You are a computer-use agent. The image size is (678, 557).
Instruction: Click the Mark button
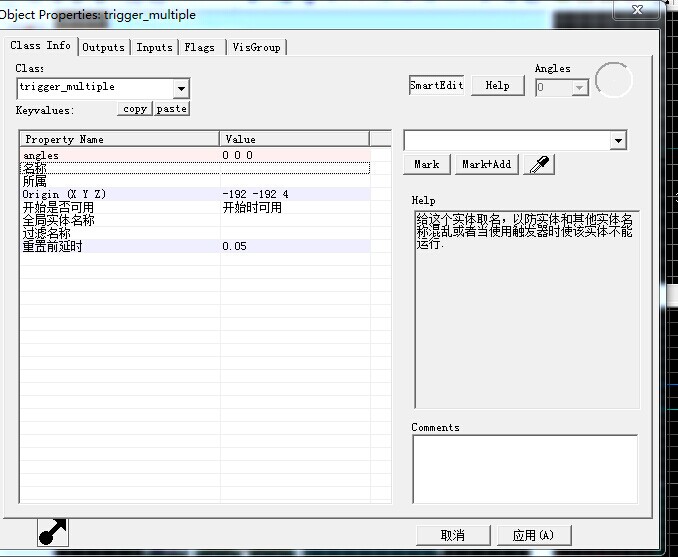tap(427, 164)
